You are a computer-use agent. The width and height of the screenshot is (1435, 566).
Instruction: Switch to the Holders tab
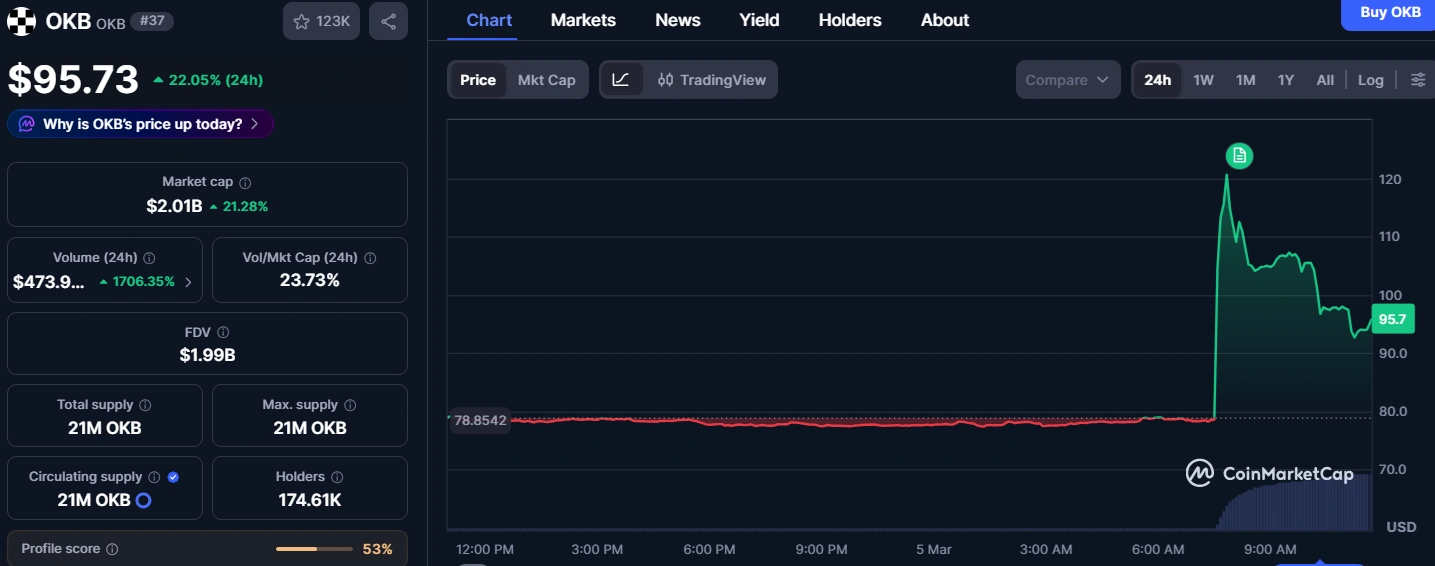click(850, 20)
